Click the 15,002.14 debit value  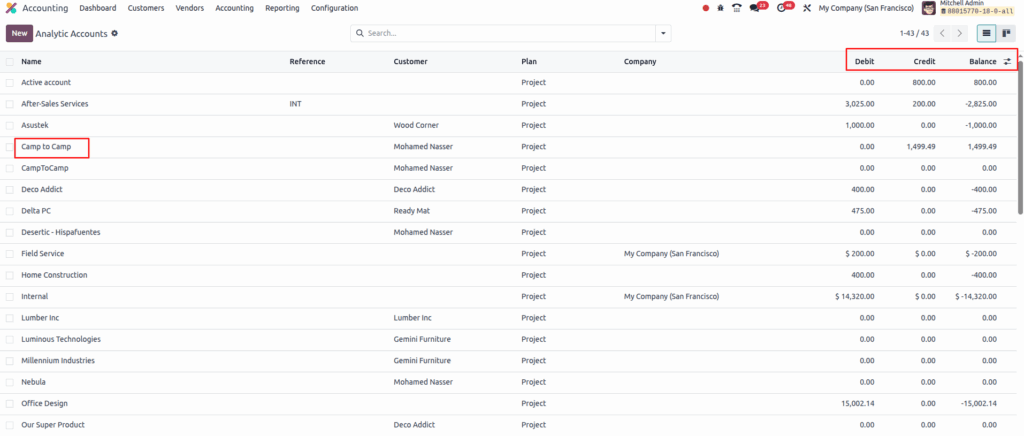858,403
